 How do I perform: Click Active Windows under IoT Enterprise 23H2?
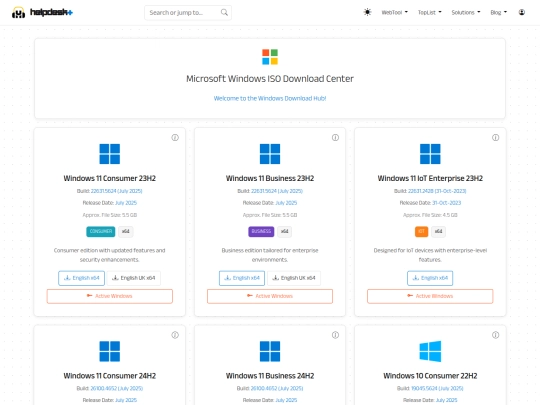[x=430, y=296]
